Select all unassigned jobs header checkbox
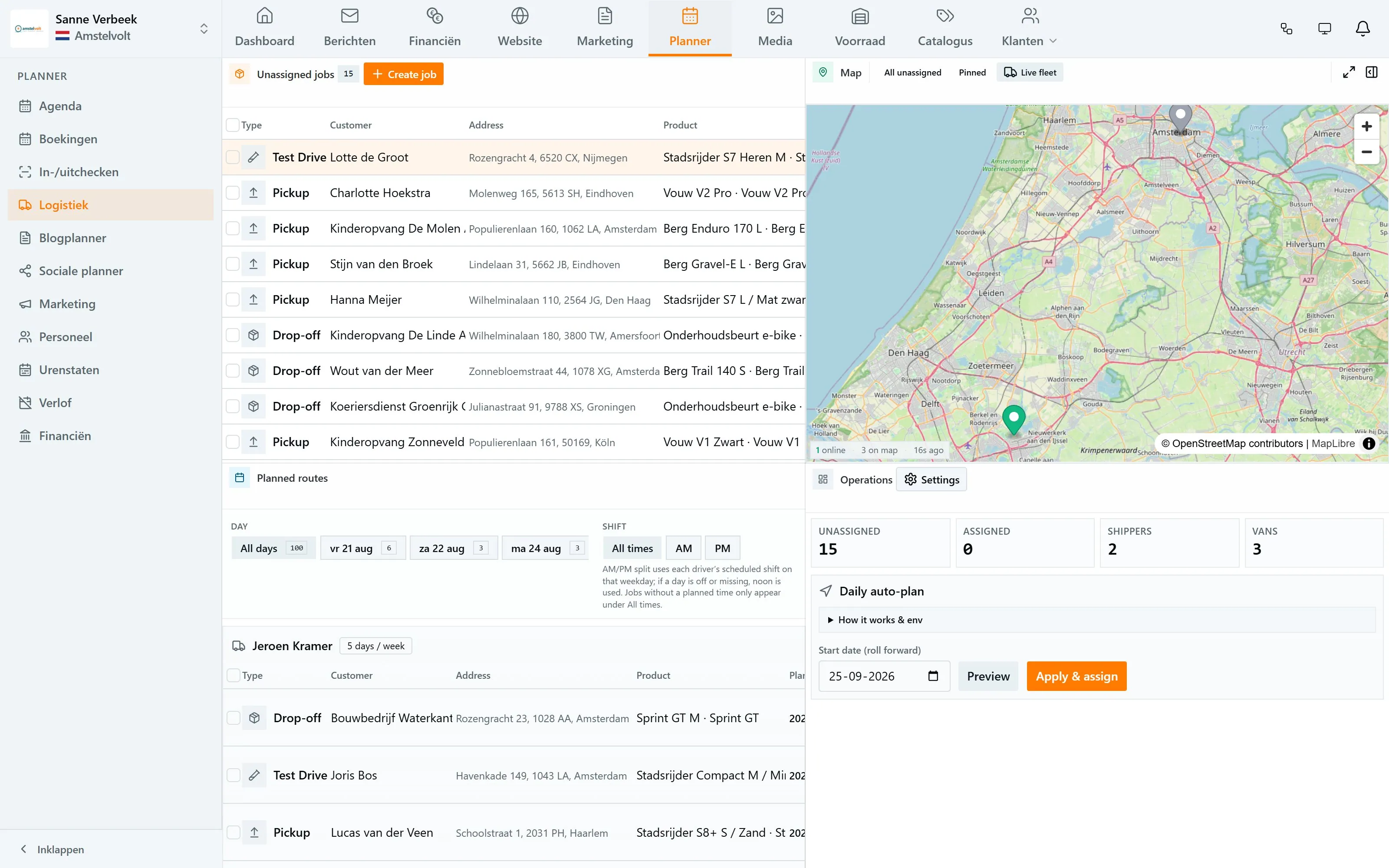This screenshot has width=1389, height=868. click(233, 125)
